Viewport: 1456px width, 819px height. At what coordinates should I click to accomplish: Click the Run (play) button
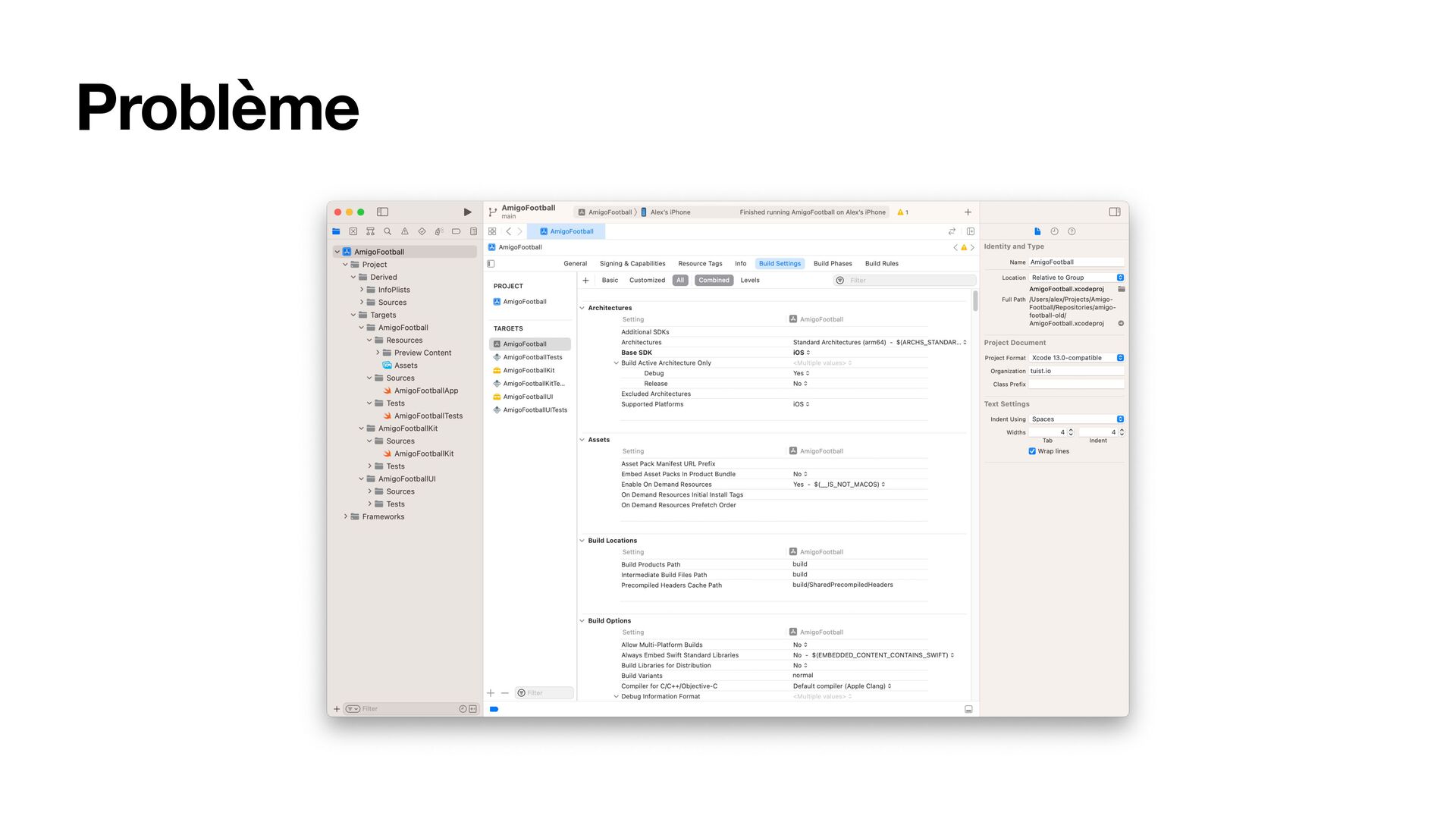(x=467, y=212)
